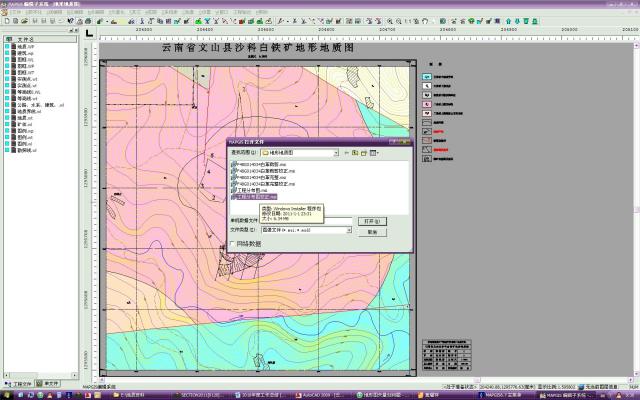Screen dimensions: 640x400
Task: Expand the 查找范围 folder dropdown showing 地形地质图
Action: pyautogui.click(x=336, y=153)
